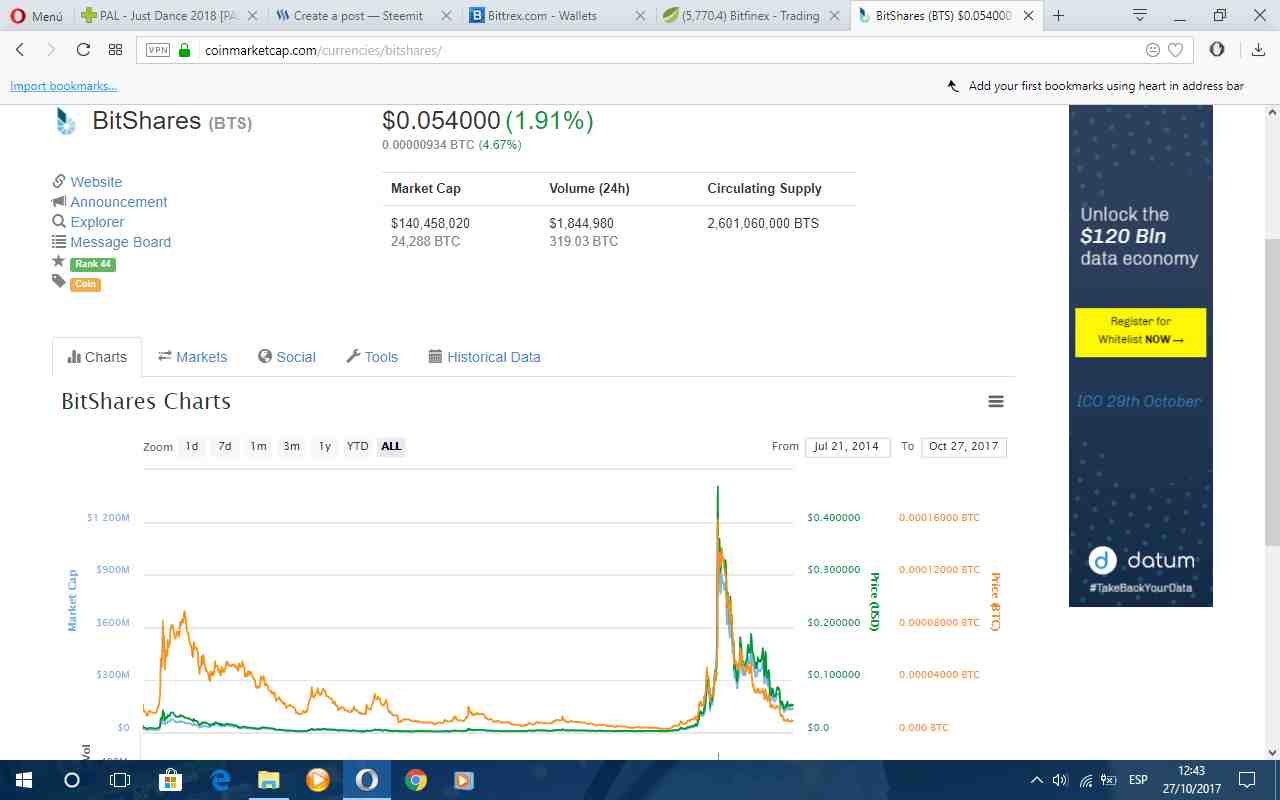Open the chart hamburger menu icon
Image resolution: width=1280 pixels, height=800 pixels.
pyautogui.click(x=995, y=401)
